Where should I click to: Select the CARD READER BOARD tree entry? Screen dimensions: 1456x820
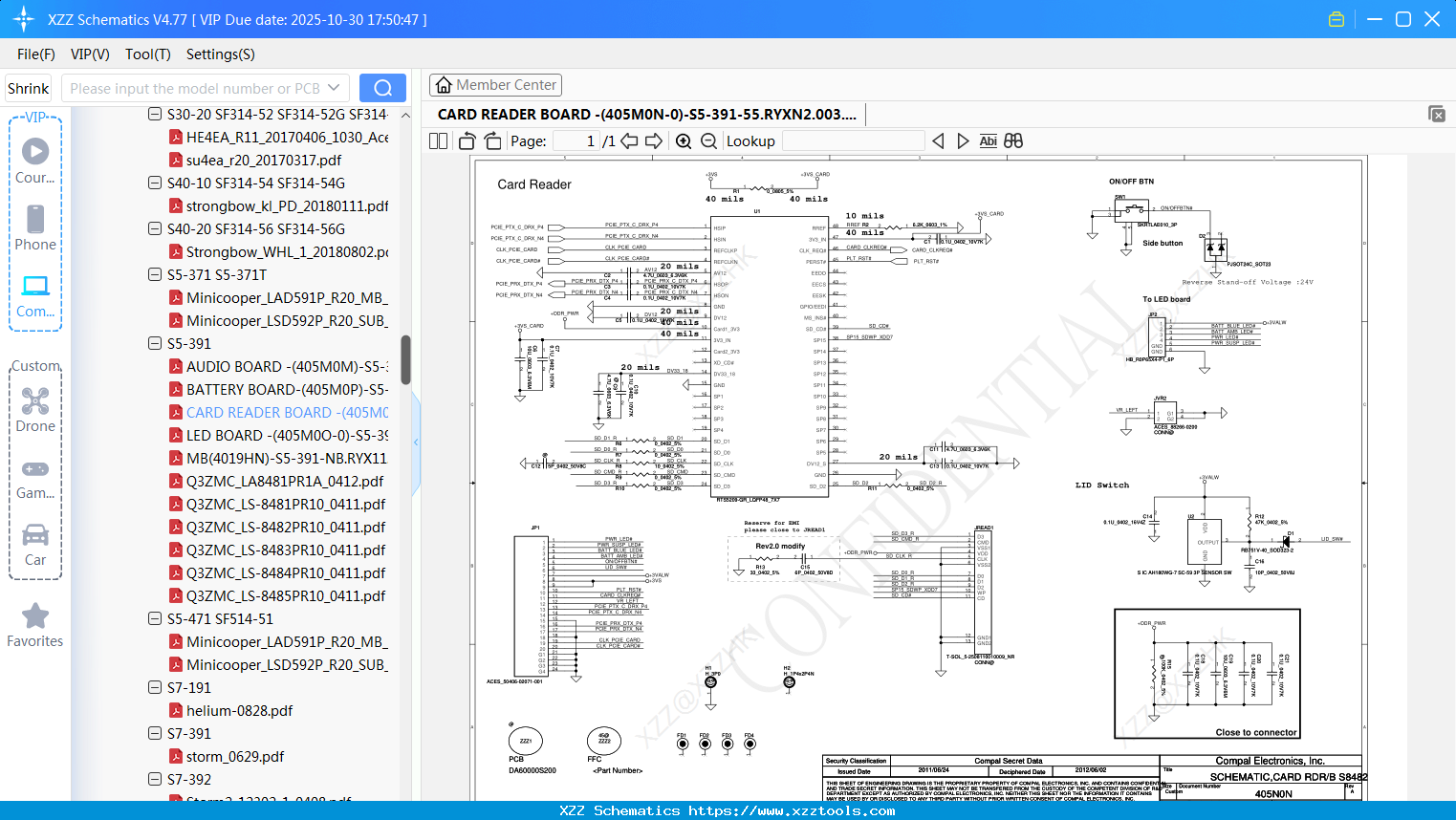[x=287, y=413]
